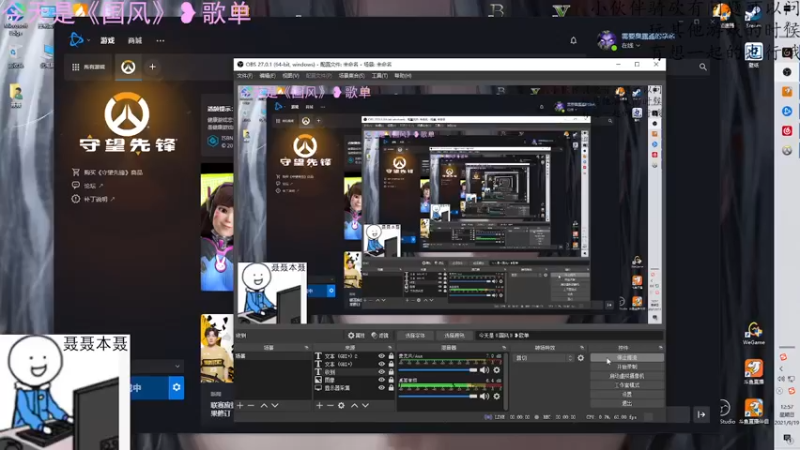Viewport: 800px width, 450px height.
Task: Toggle lock on 图像 source
Action: point(391,380)
